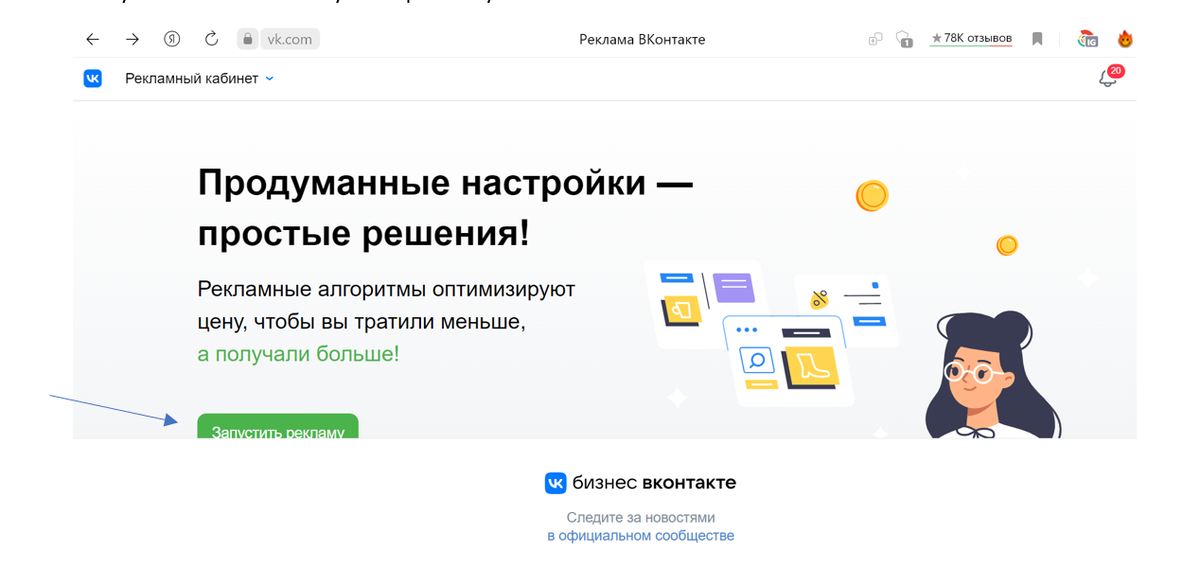
Task: Select the flame icon in the toolbar
Action: (x=1125, y=38)
